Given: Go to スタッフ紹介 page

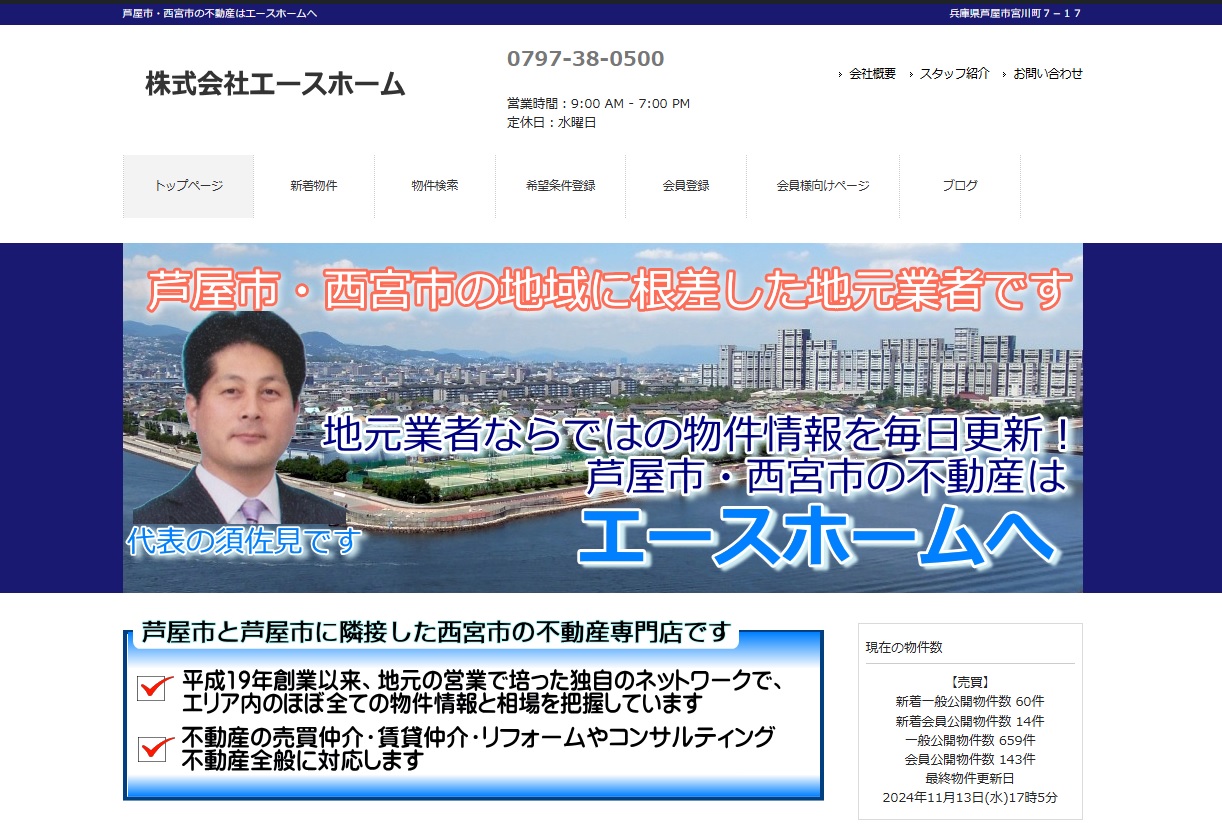Looking at the screenshot, I should [x=954, y=74].
